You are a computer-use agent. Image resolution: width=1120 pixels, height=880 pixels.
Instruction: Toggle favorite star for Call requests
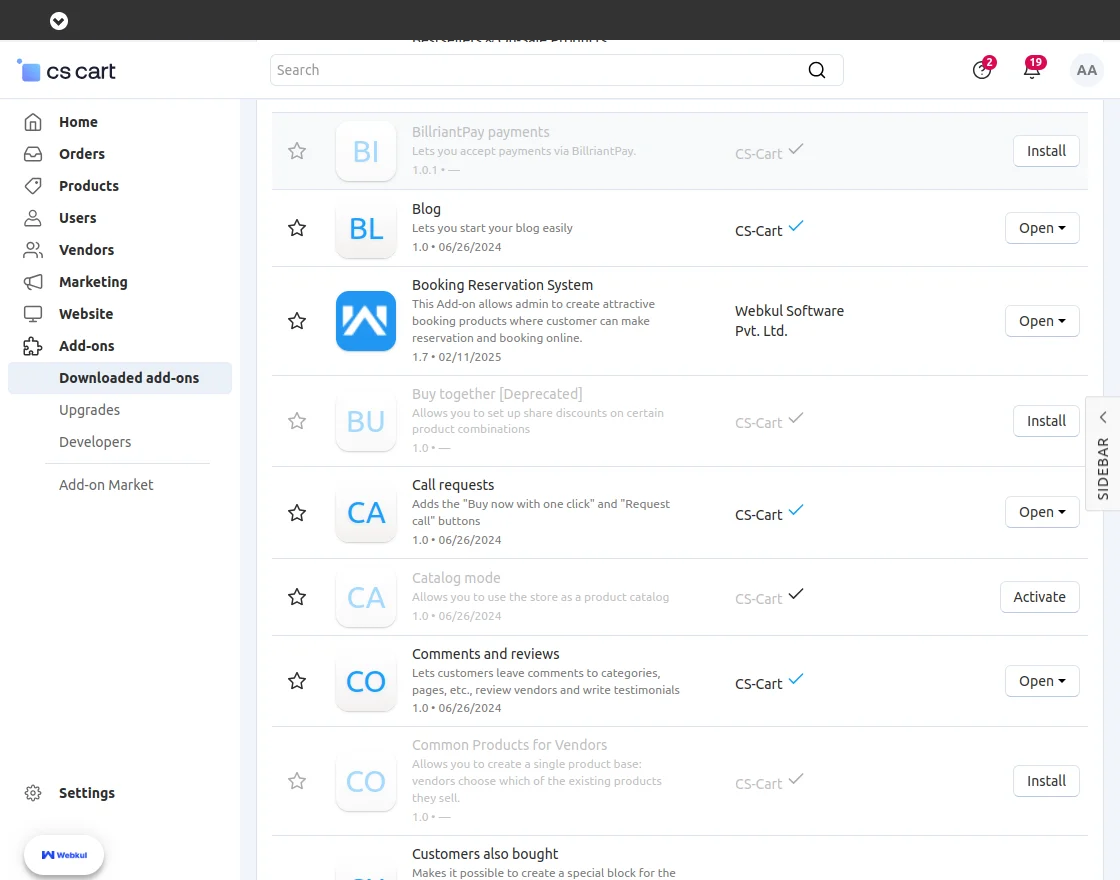click(x=297, y=513)
